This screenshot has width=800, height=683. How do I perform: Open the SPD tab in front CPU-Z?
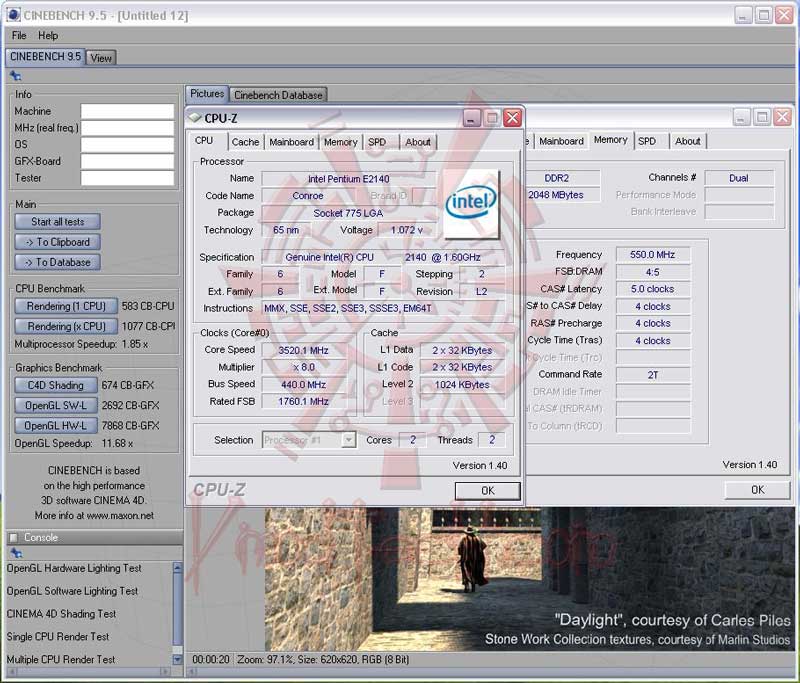click(377, 142)
